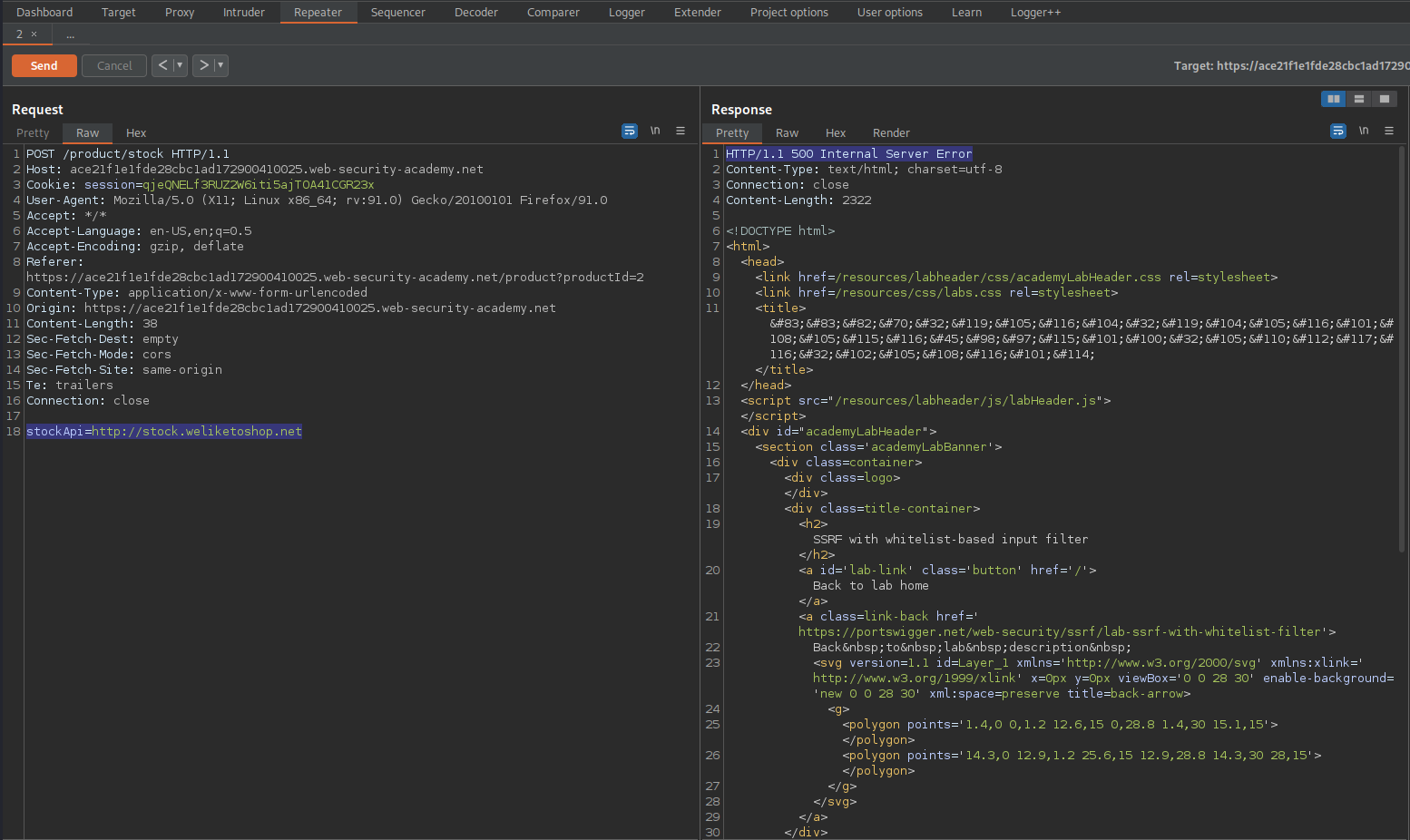Click the Cookie session header line
The image size is (1410, 840).
point(200,184)
